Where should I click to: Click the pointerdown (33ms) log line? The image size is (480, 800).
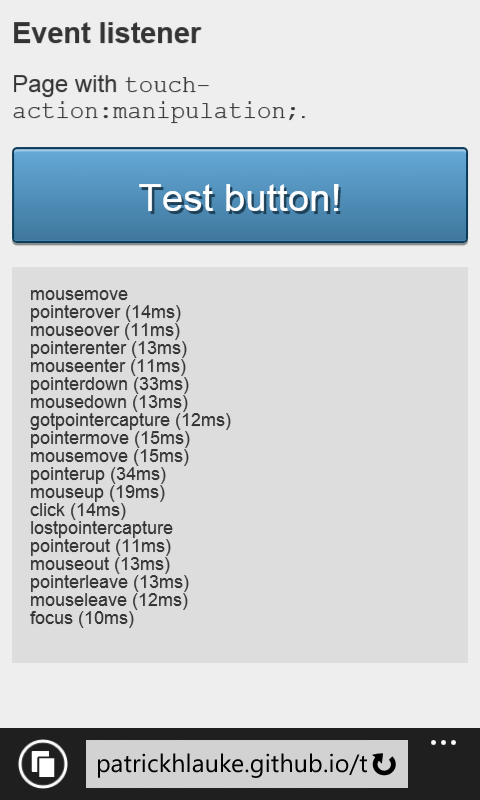pos(110,384)
